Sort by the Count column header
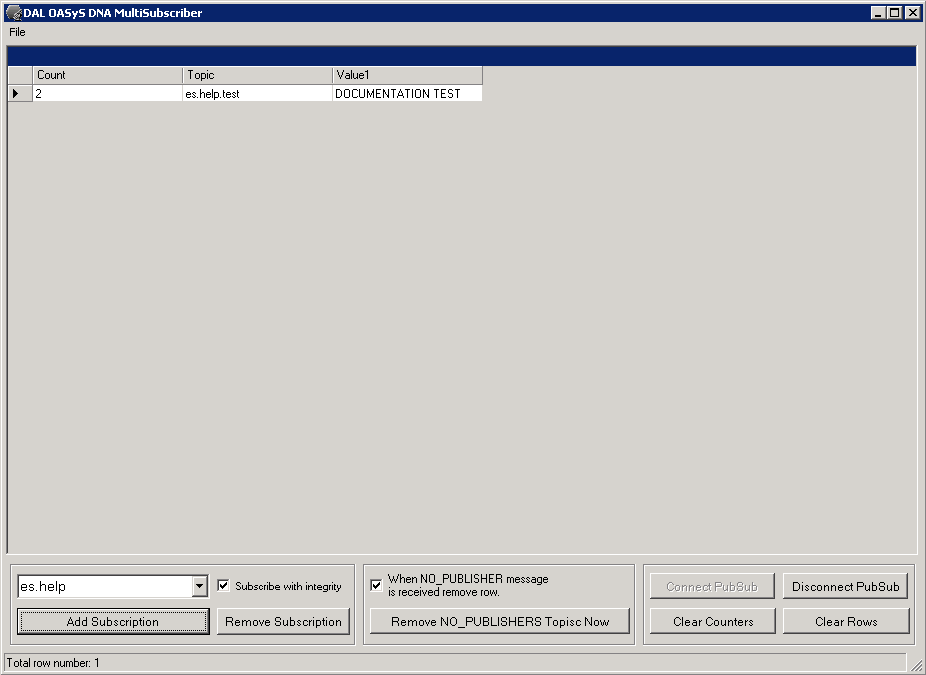 coord(108,75)
